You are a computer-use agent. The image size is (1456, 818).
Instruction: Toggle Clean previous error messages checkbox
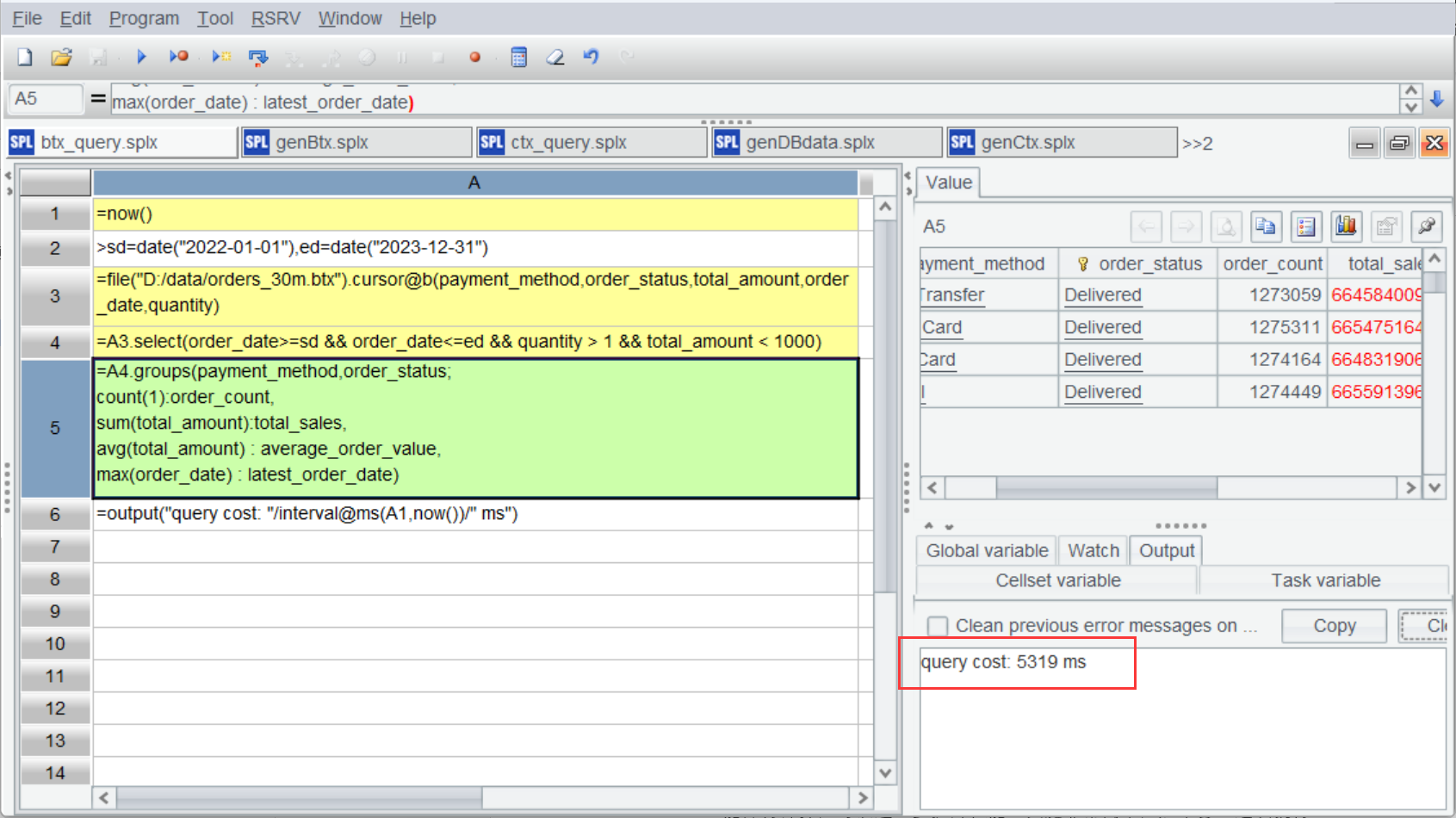(x=938, y=626)
